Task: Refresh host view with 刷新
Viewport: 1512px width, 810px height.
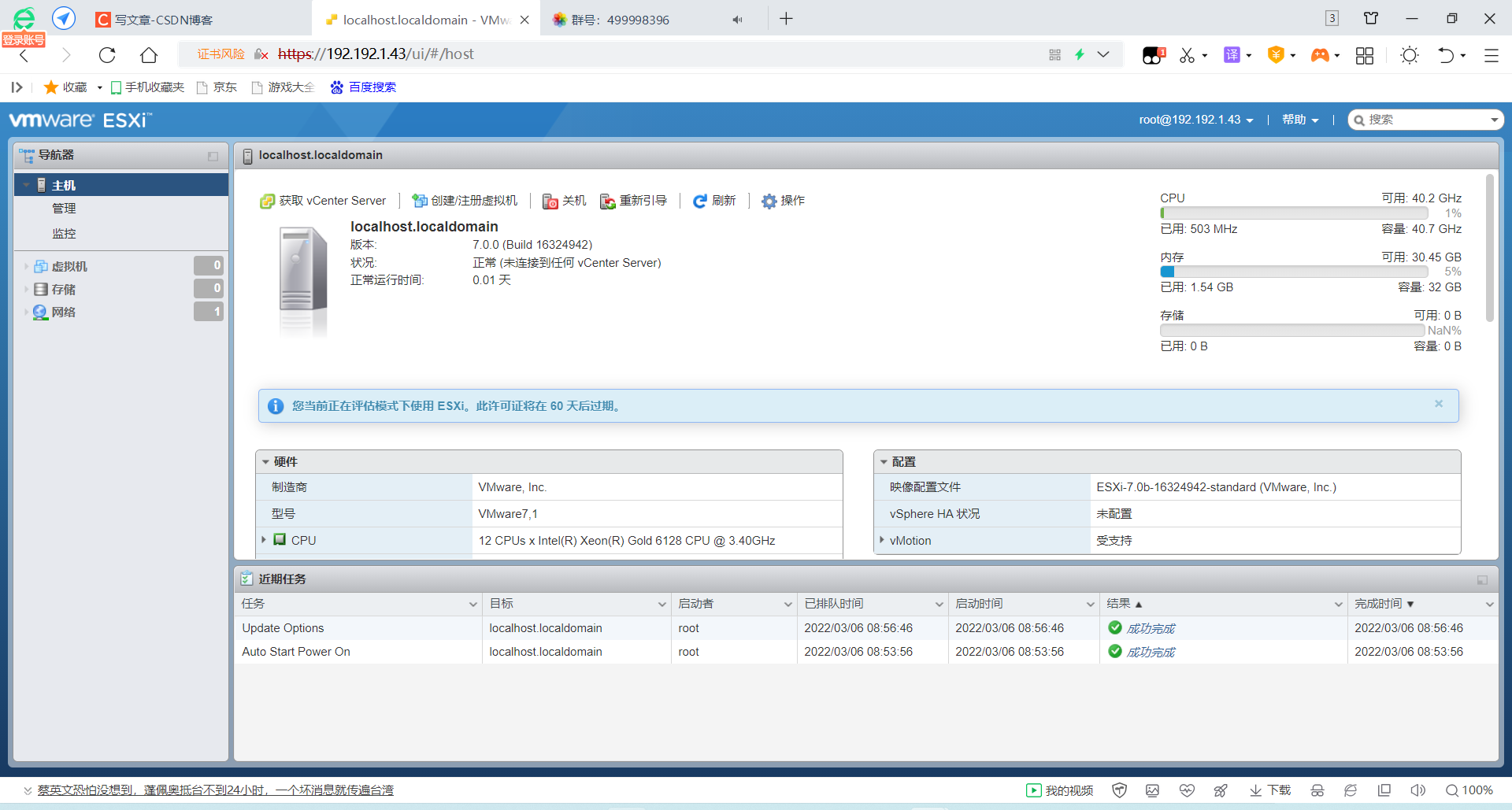Action: [714, 201]
